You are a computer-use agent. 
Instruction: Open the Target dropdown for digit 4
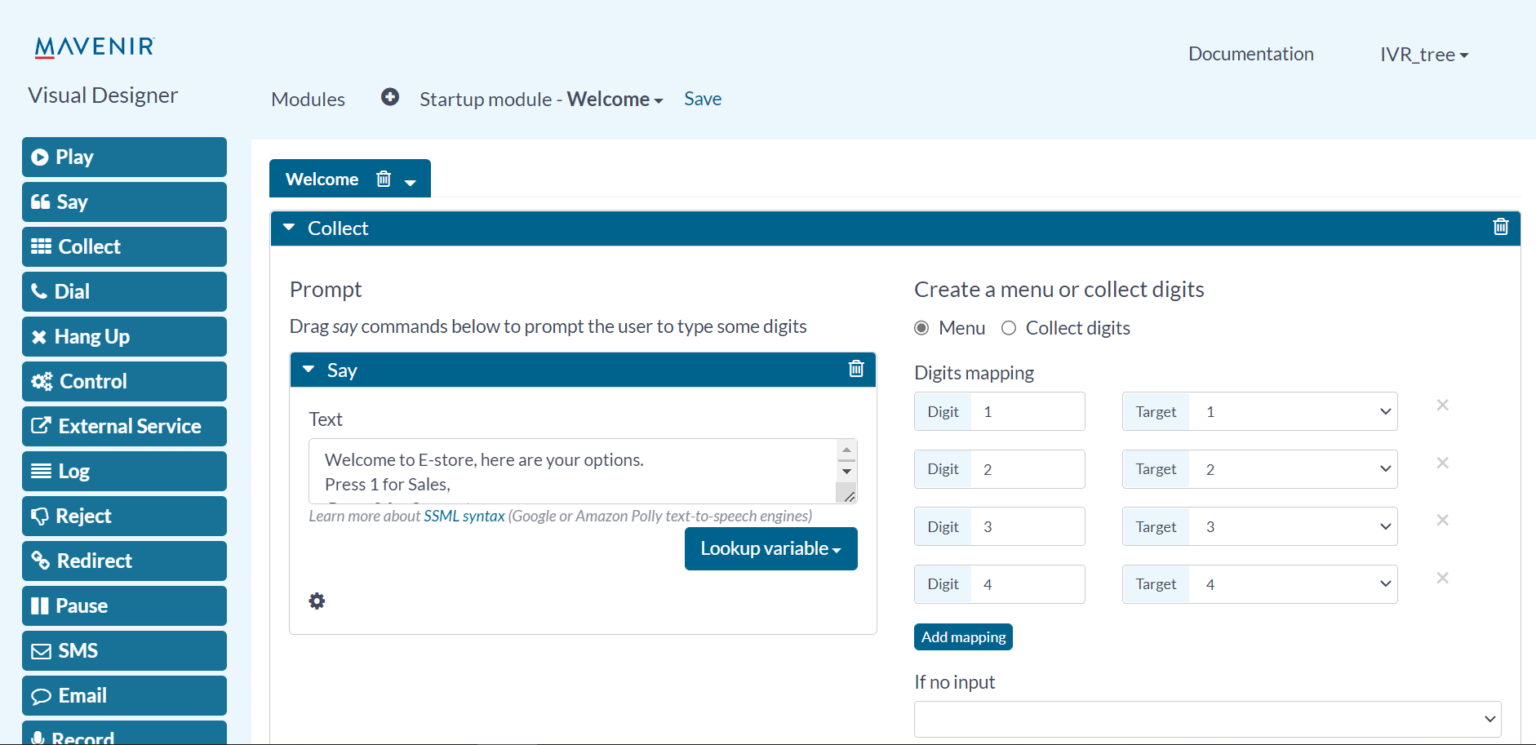[1293, 584]
